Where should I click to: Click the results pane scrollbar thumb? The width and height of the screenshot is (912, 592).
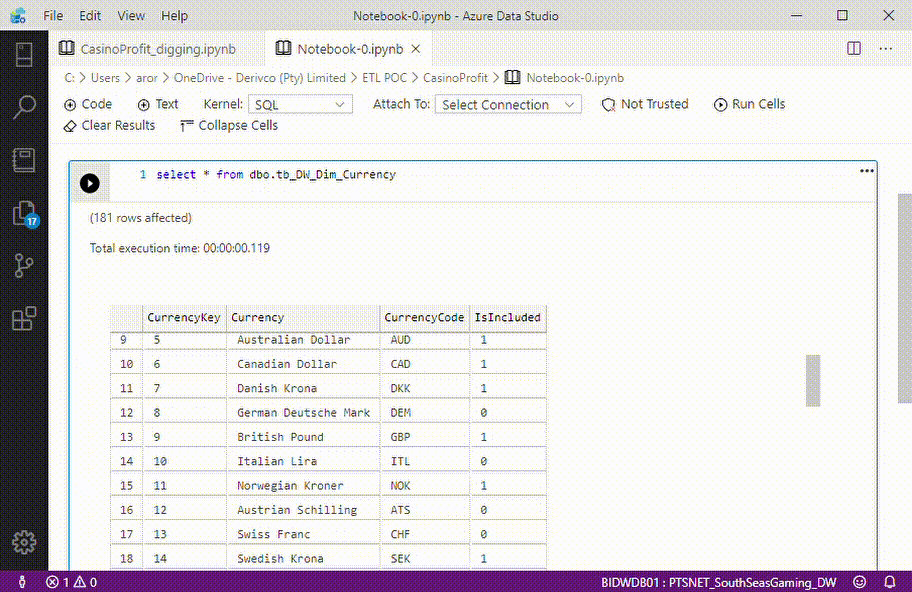813,381
